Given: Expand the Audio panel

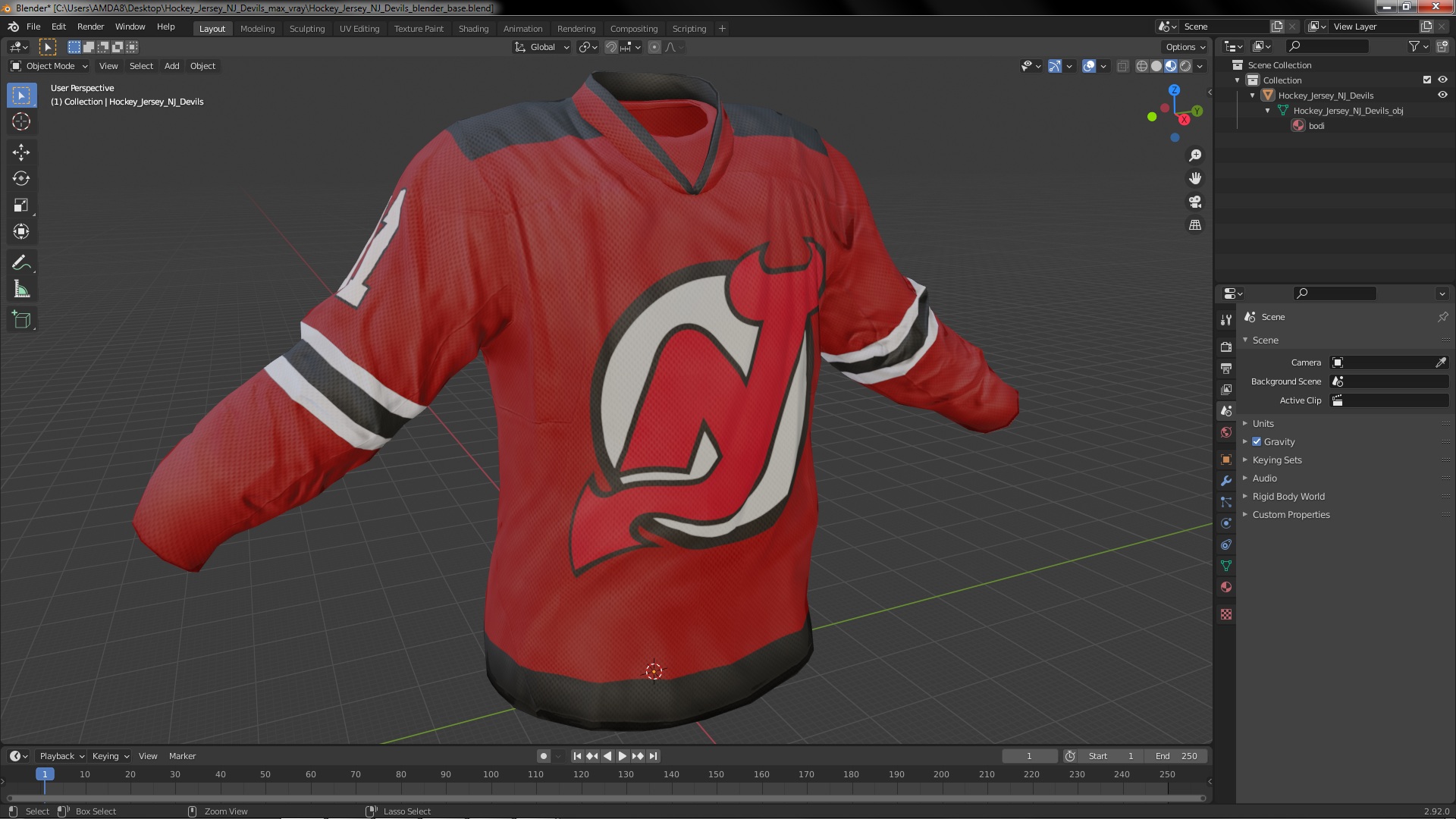Looking at the screenshot, I should 1264,478.
